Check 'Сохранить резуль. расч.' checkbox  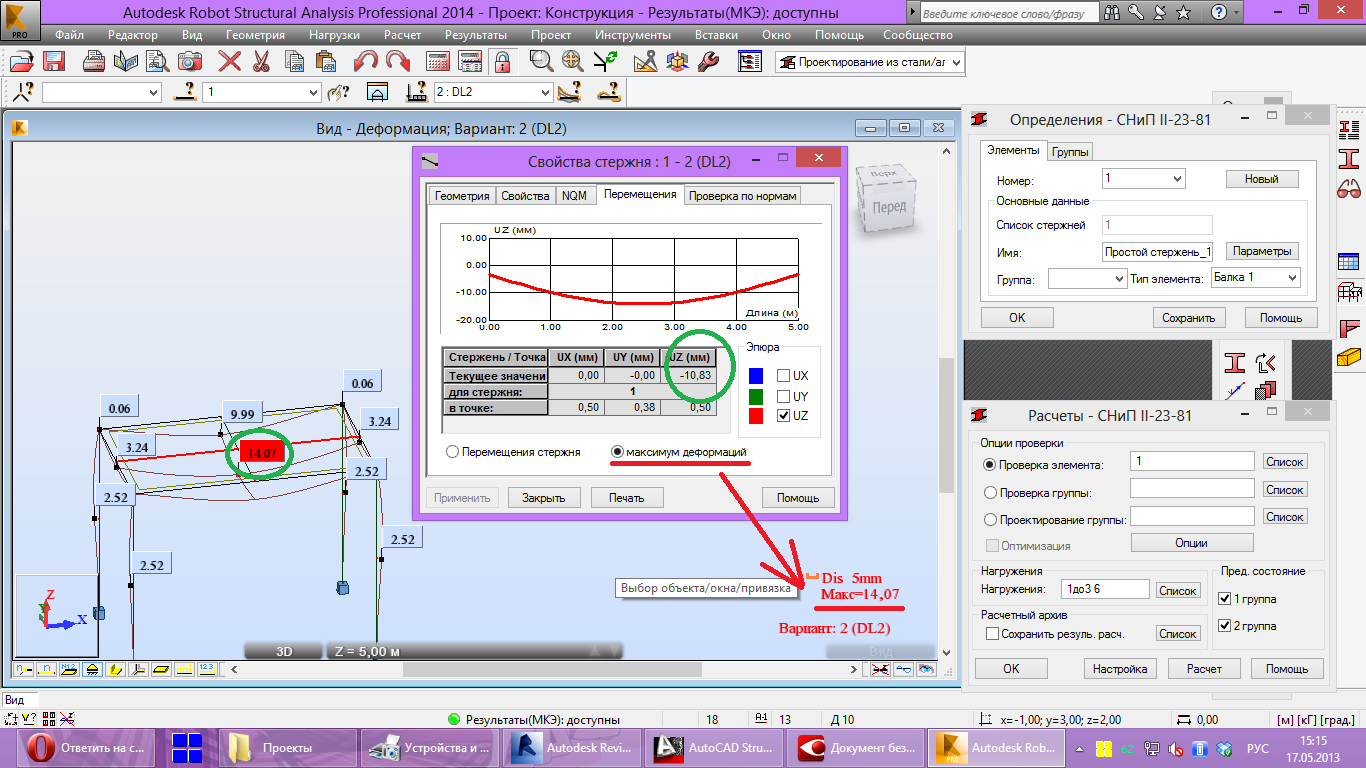[x=992, y=634]
